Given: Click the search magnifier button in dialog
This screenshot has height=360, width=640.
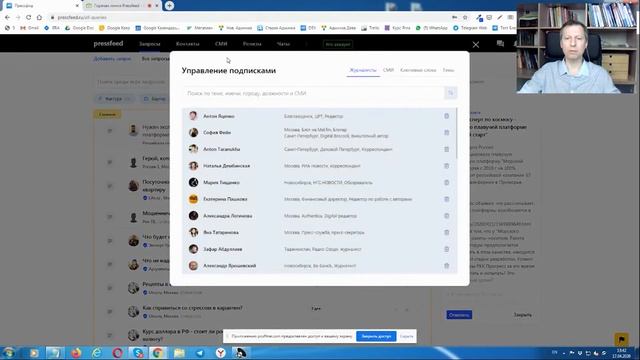Looking at the screenshot, I should (451, 93).
